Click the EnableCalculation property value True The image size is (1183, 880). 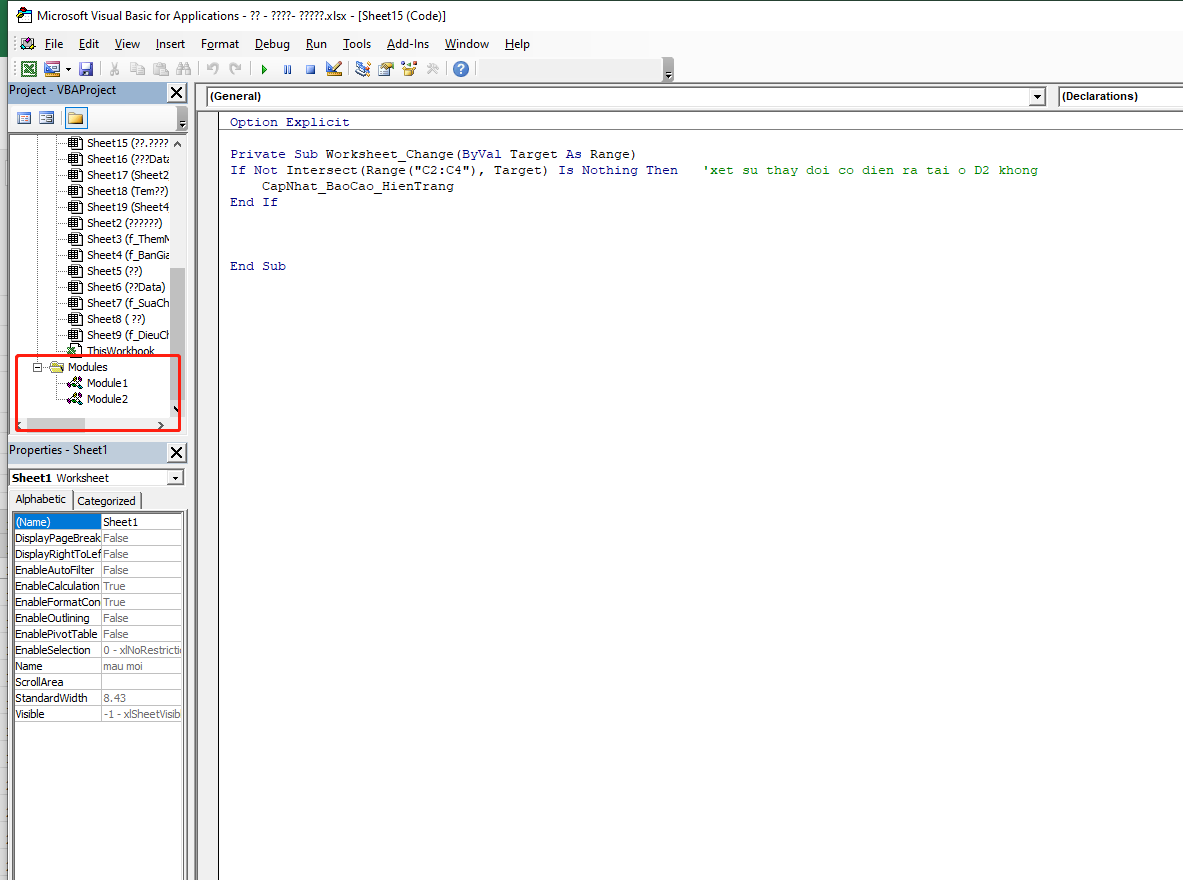[141, 586]
